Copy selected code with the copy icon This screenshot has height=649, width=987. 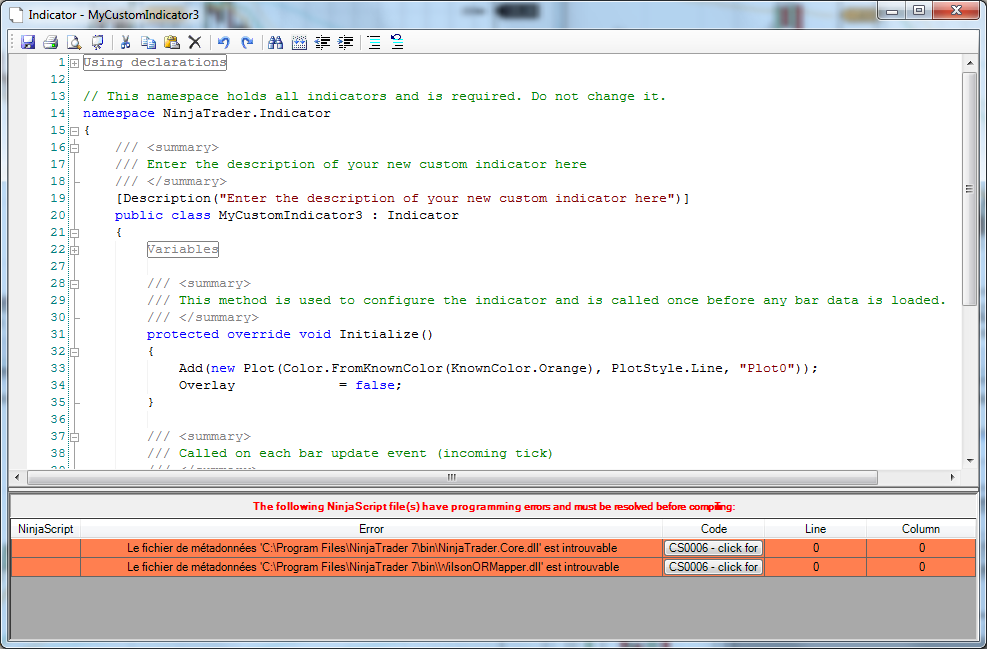[x=149, y=42]
